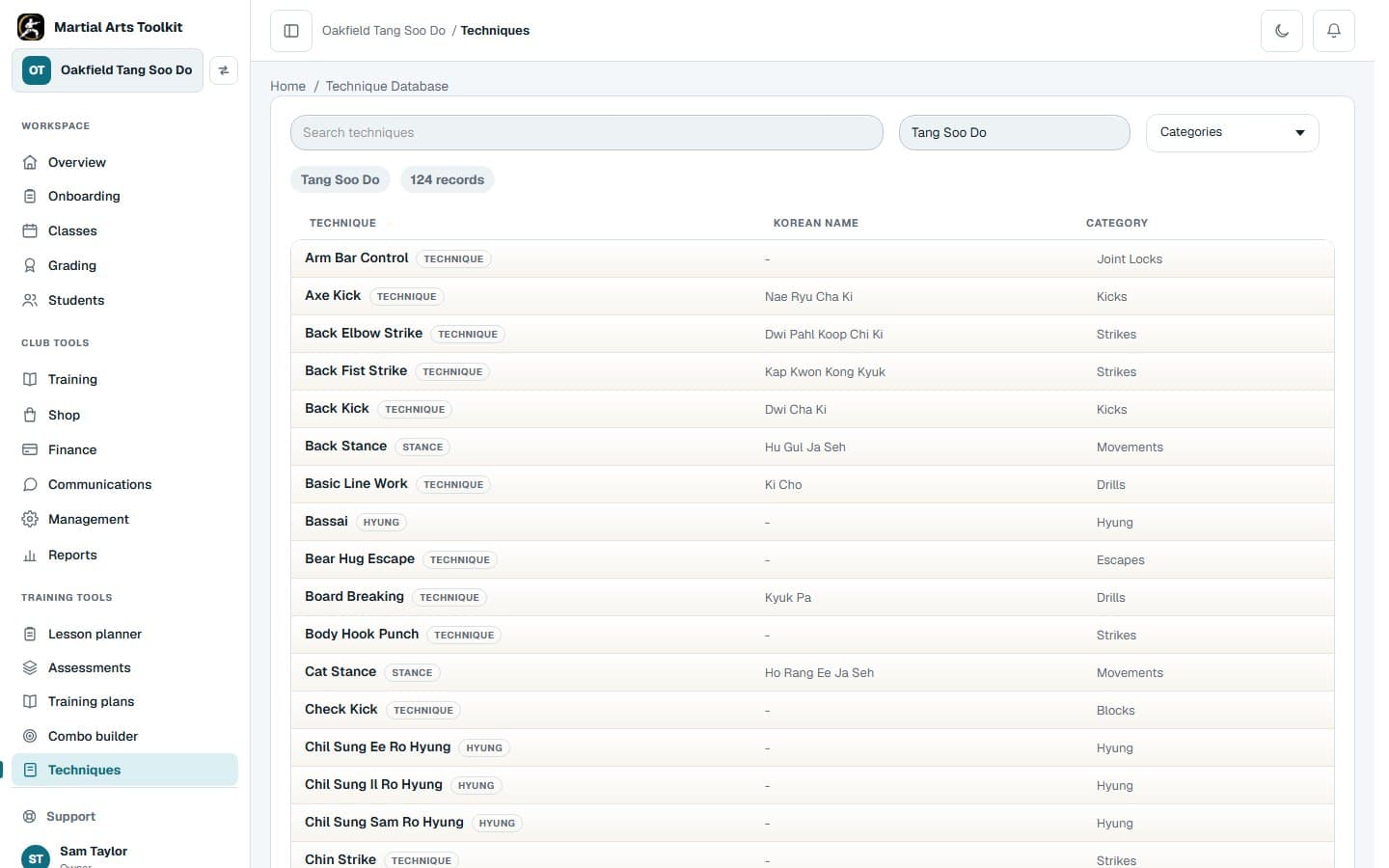Open the Arm Bar Control row
This screenshot has width=1389, height=868.
pos(812,258)
